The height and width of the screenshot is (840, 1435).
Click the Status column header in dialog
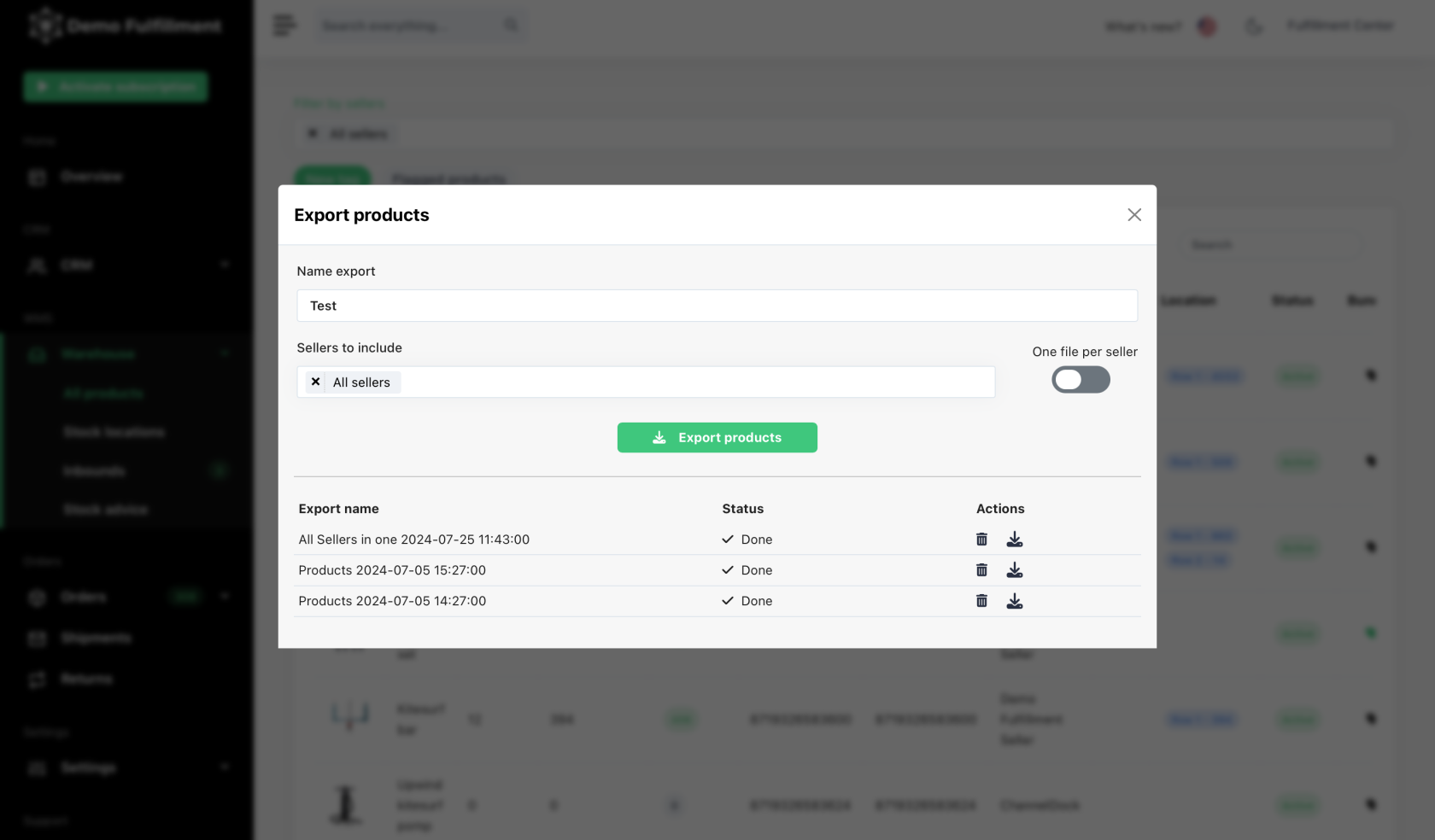(742, 509)
